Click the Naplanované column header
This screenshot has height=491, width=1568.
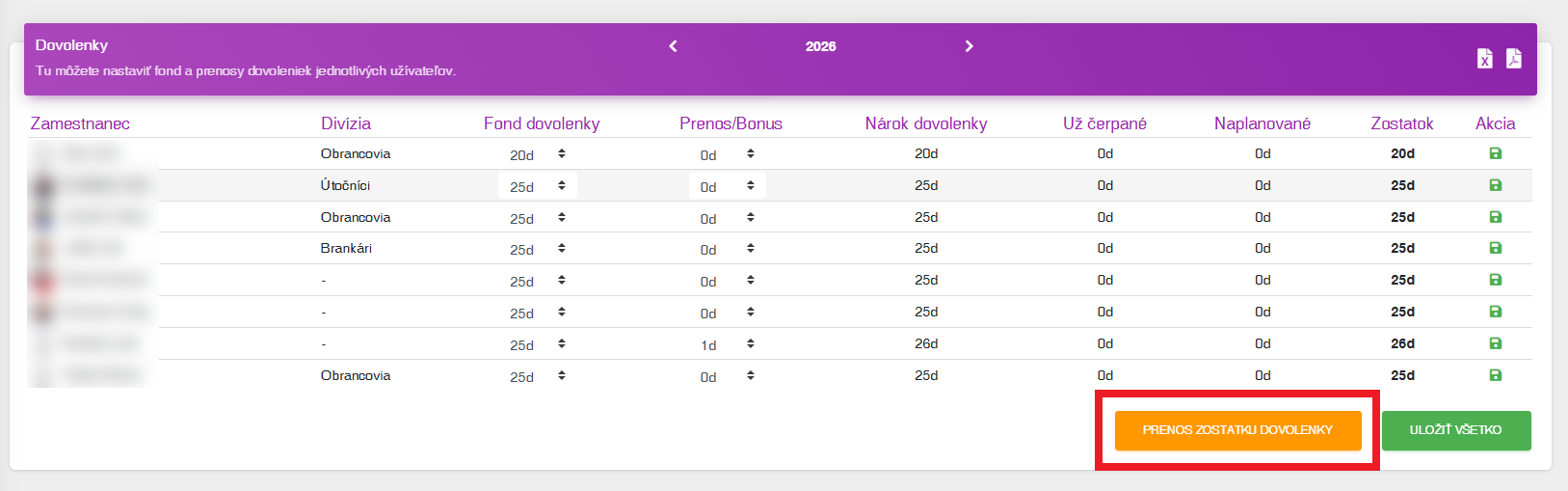pos(1262,123)
